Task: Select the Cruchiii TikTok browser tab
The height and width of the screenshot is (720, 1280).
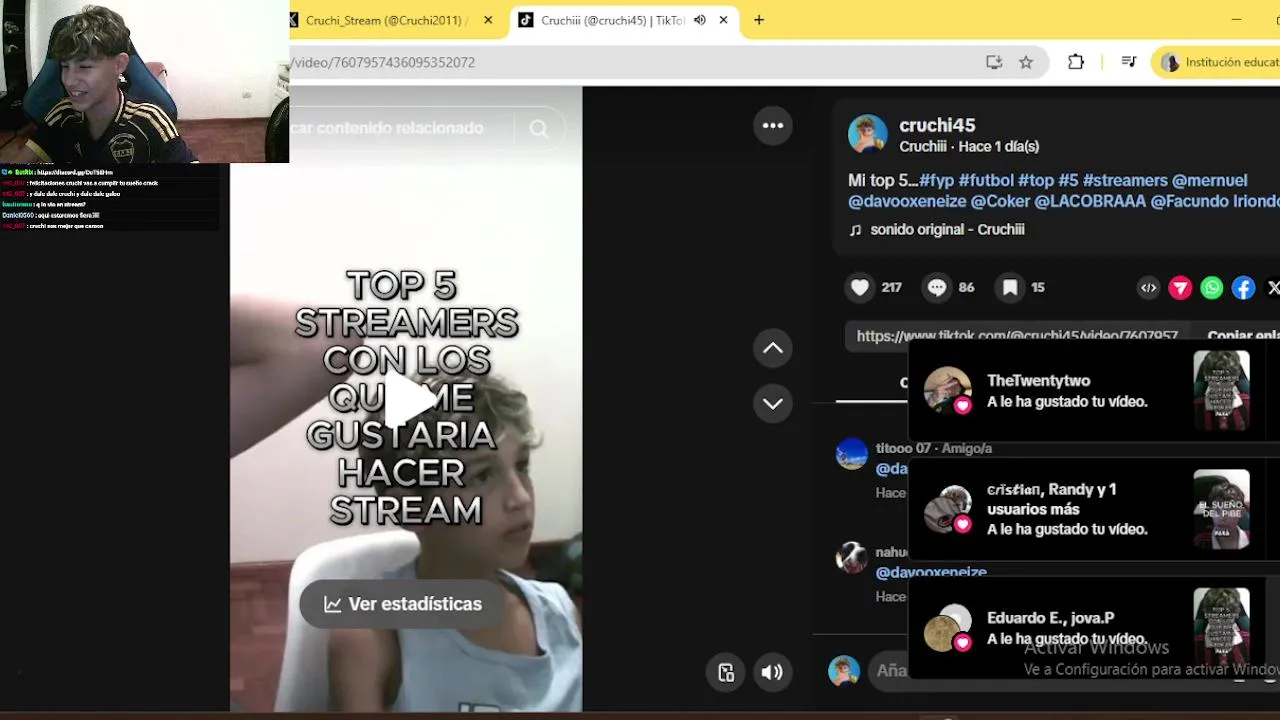Action: point(612,20)
